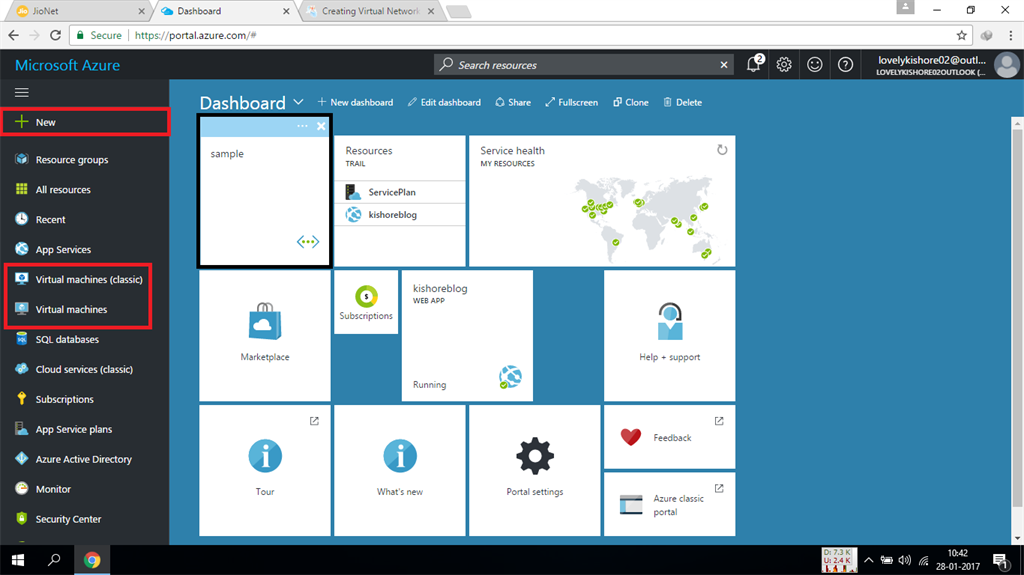Switch to Creating Virtual Network tab

370,11
